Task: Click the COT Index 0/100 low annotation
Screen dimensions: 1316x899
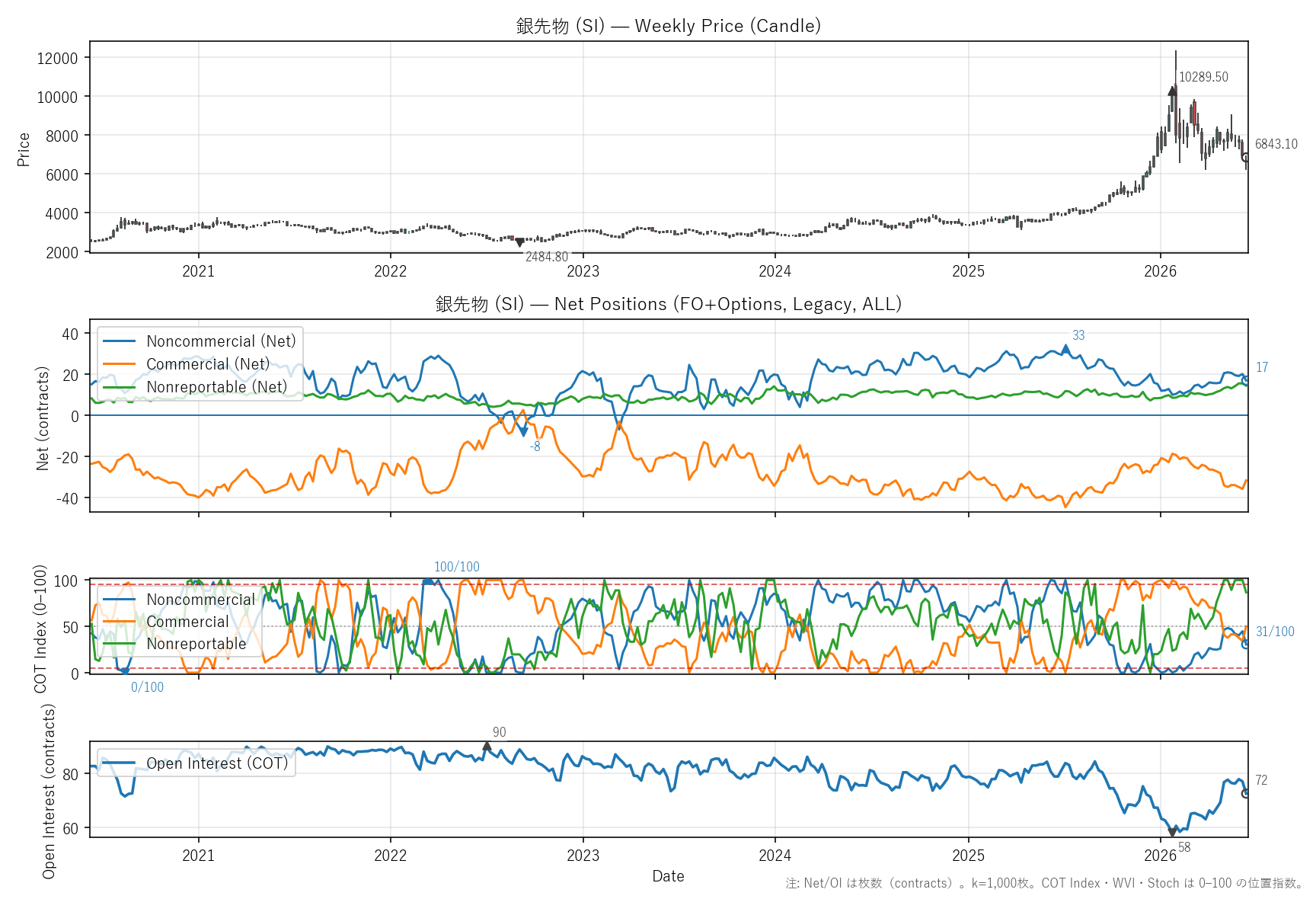Action: [x=147, y=687]
